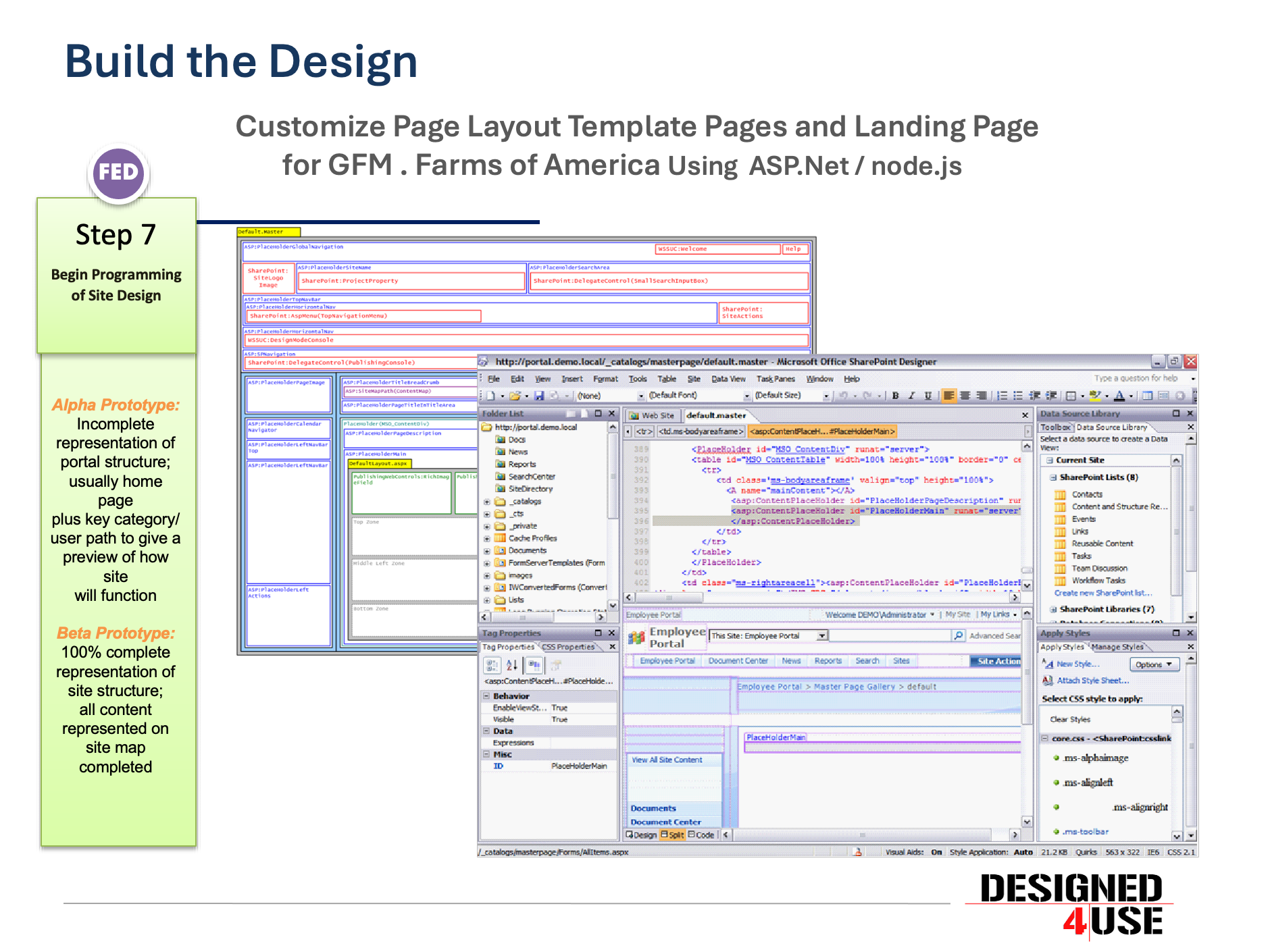1270x952 pixels.
Task: Open the Default Font dropdown
Action: 747,396
